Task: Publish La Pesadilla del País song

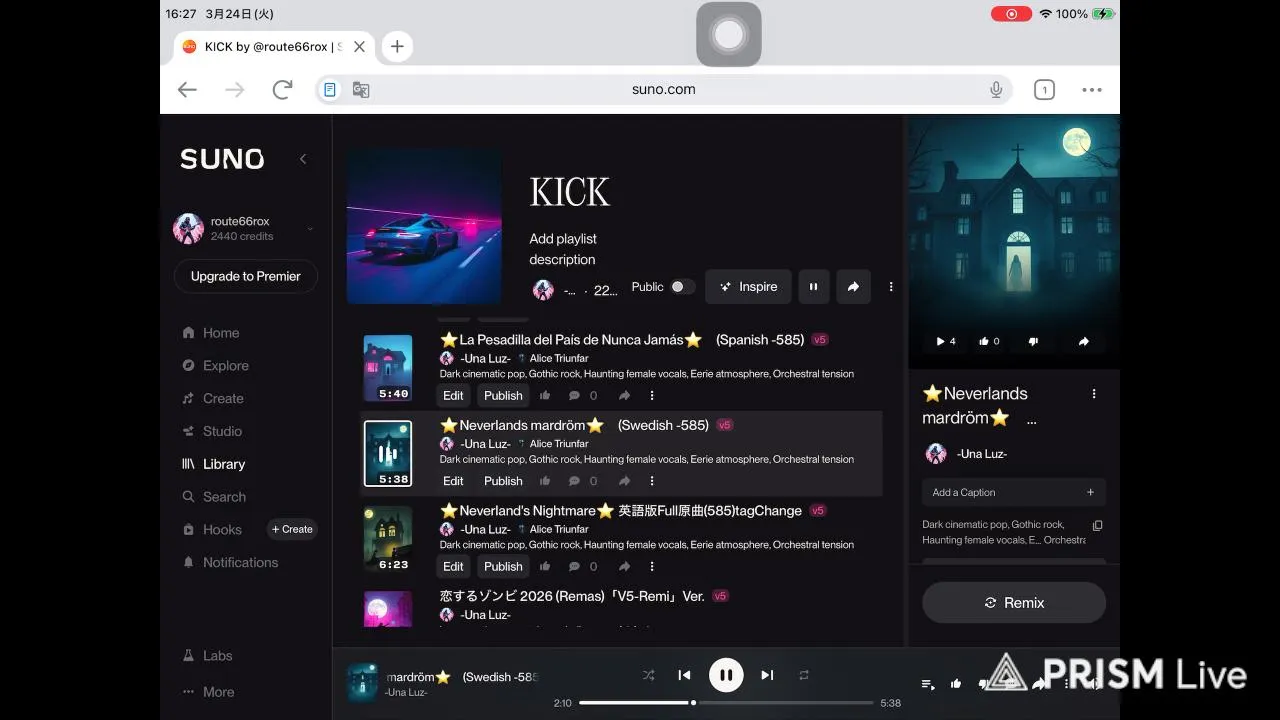Action: coord(503,396)
